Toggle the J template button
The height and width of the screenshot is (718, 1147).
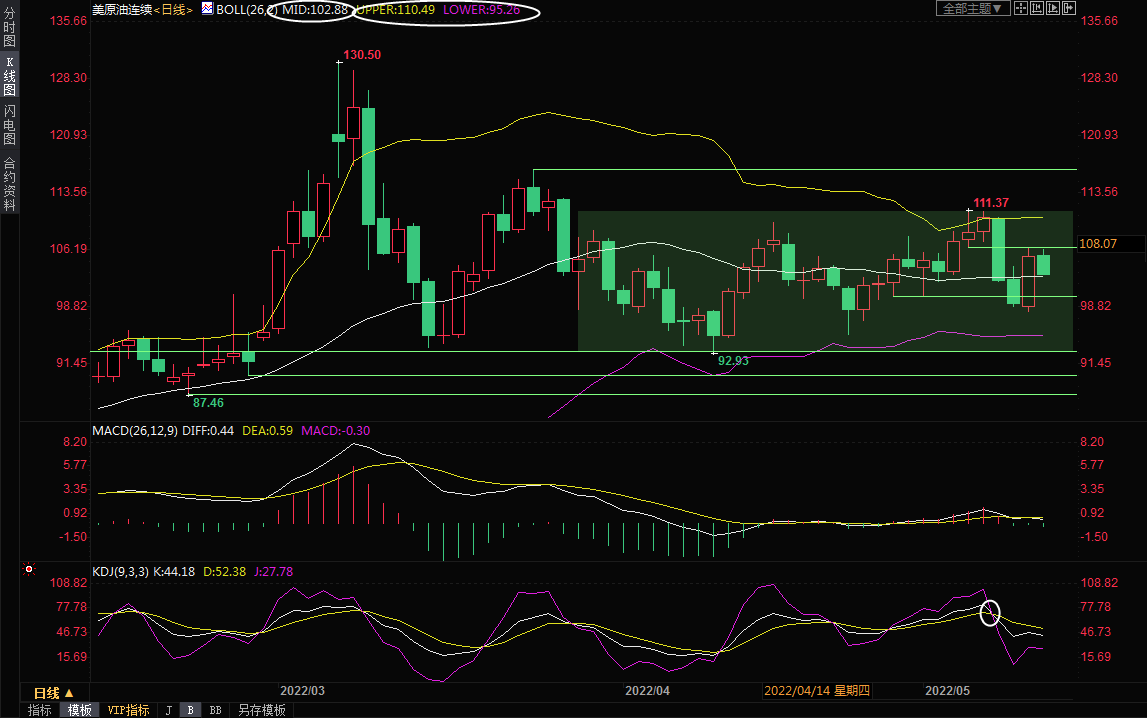[x=168, y=710]
